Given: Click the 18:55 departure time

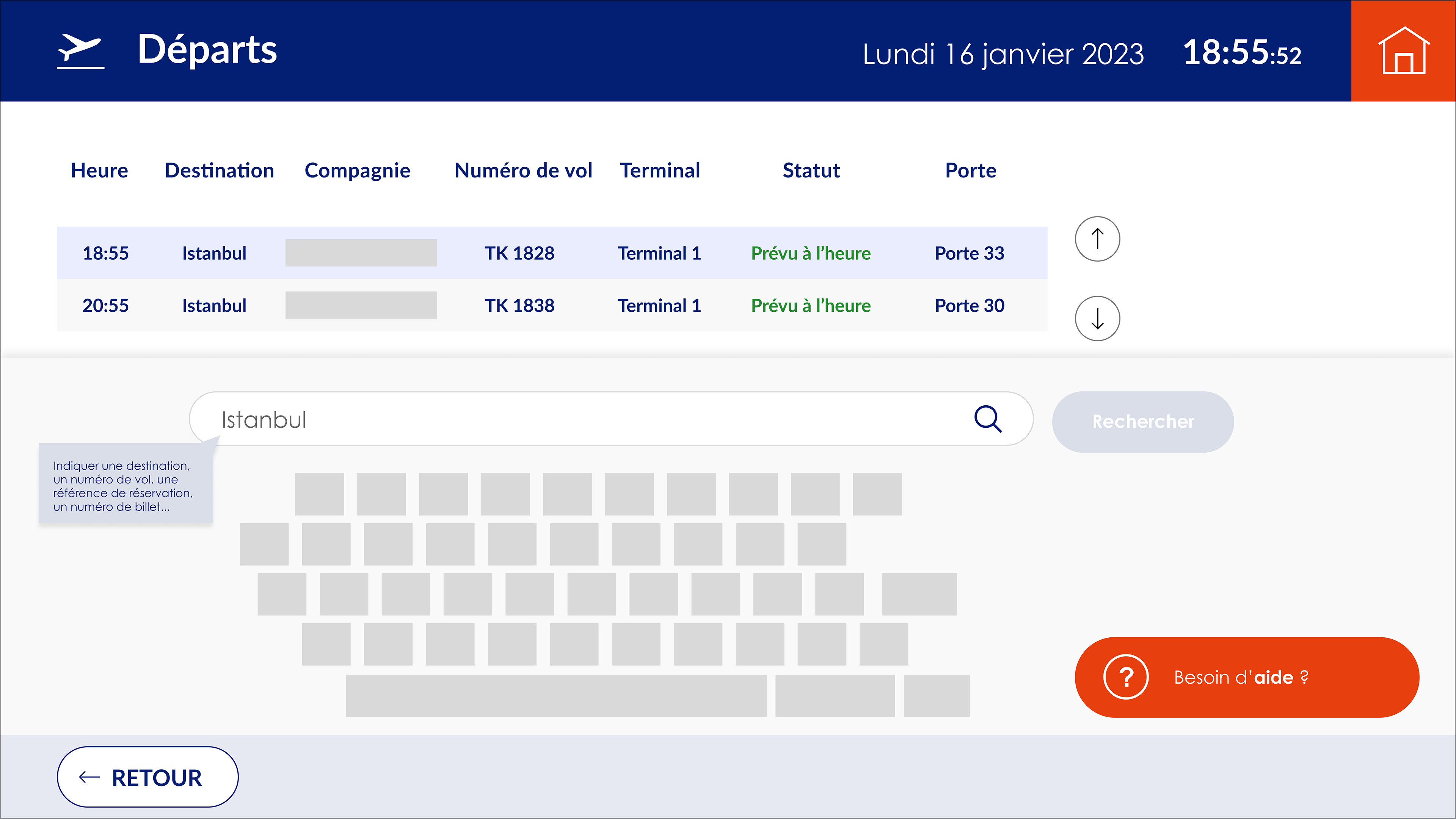Looking at the screenshot, I should (106, 253).
